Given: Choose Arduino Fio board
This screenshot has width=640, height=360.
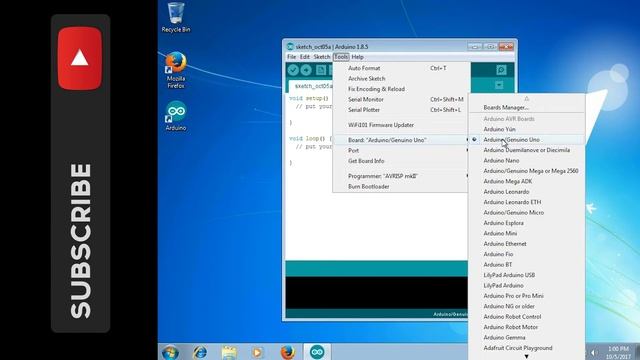Looking at the screenshot, I should (x=527, y=254).
